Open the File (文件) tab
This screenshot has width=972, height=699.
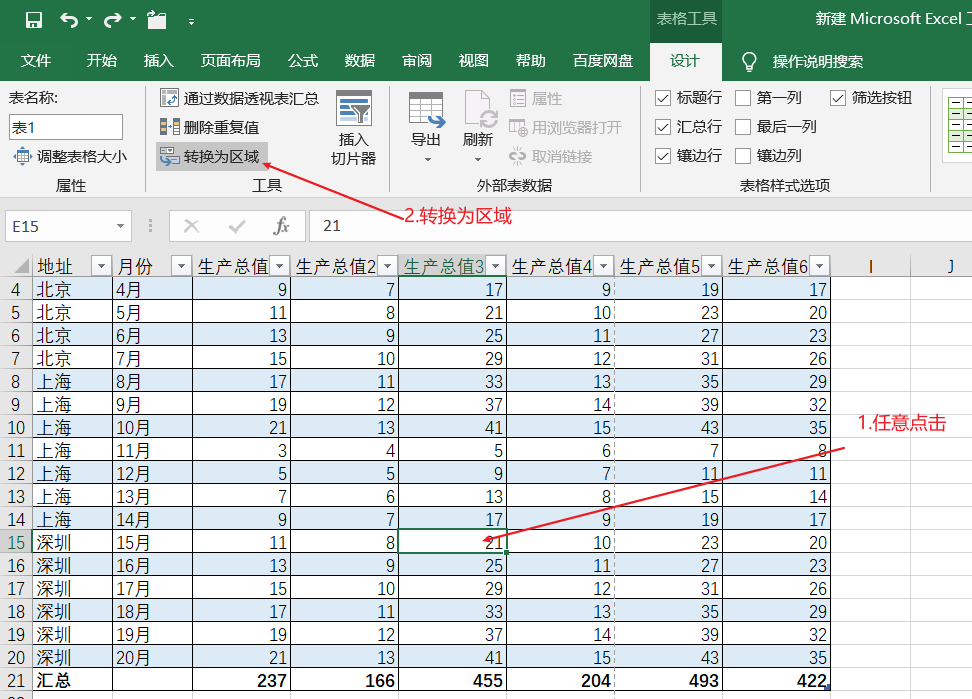36,61
